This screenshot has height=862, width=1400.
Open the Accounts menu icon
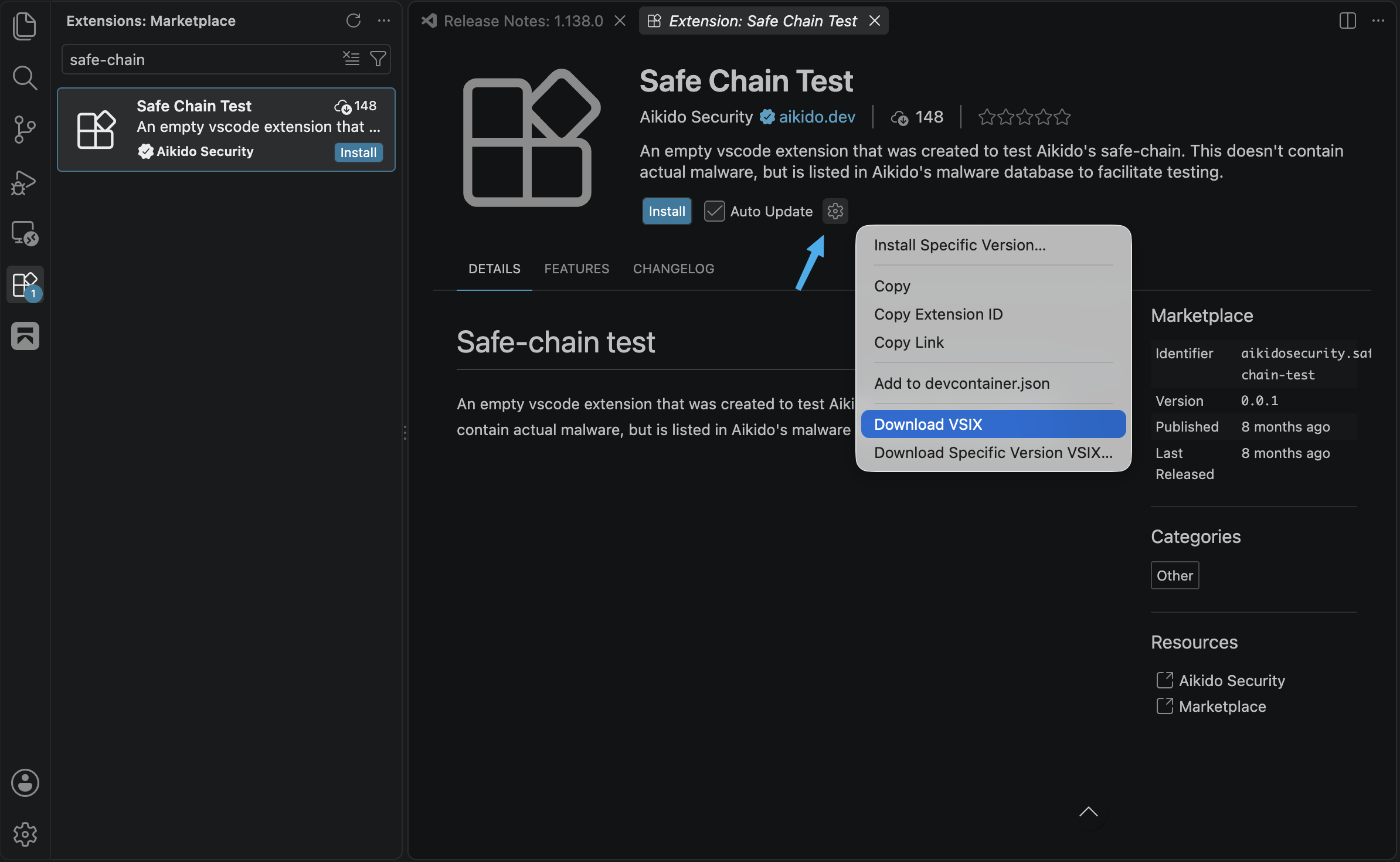(25, 782)
